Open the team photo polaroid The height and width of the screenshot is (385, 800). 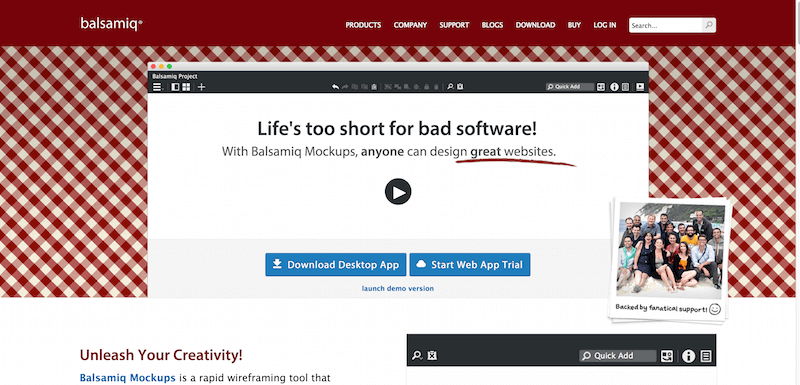click(x=669, y=260)
